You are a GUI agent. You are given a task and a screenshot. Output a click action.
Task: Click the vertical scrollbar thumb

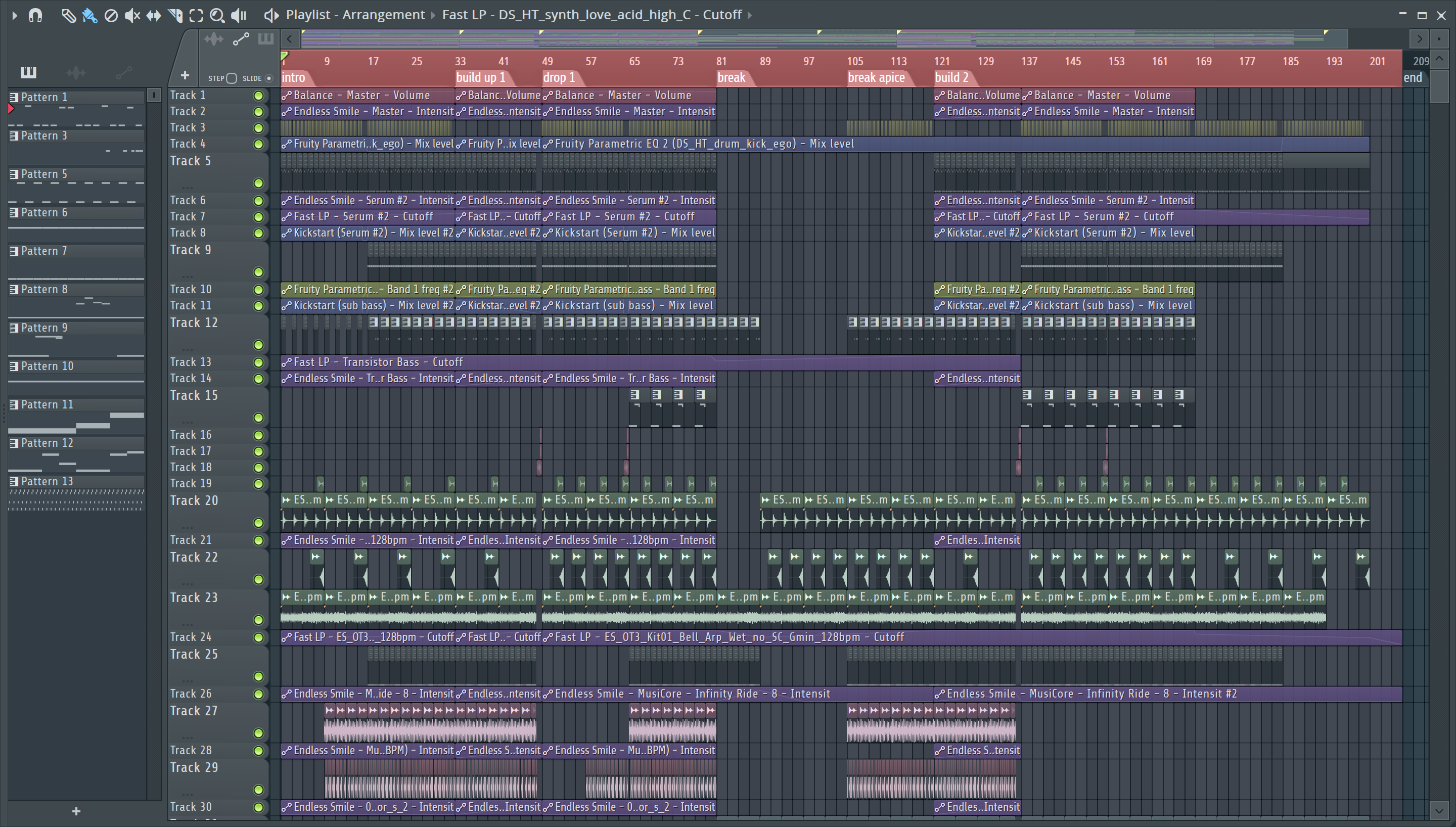1439,86
